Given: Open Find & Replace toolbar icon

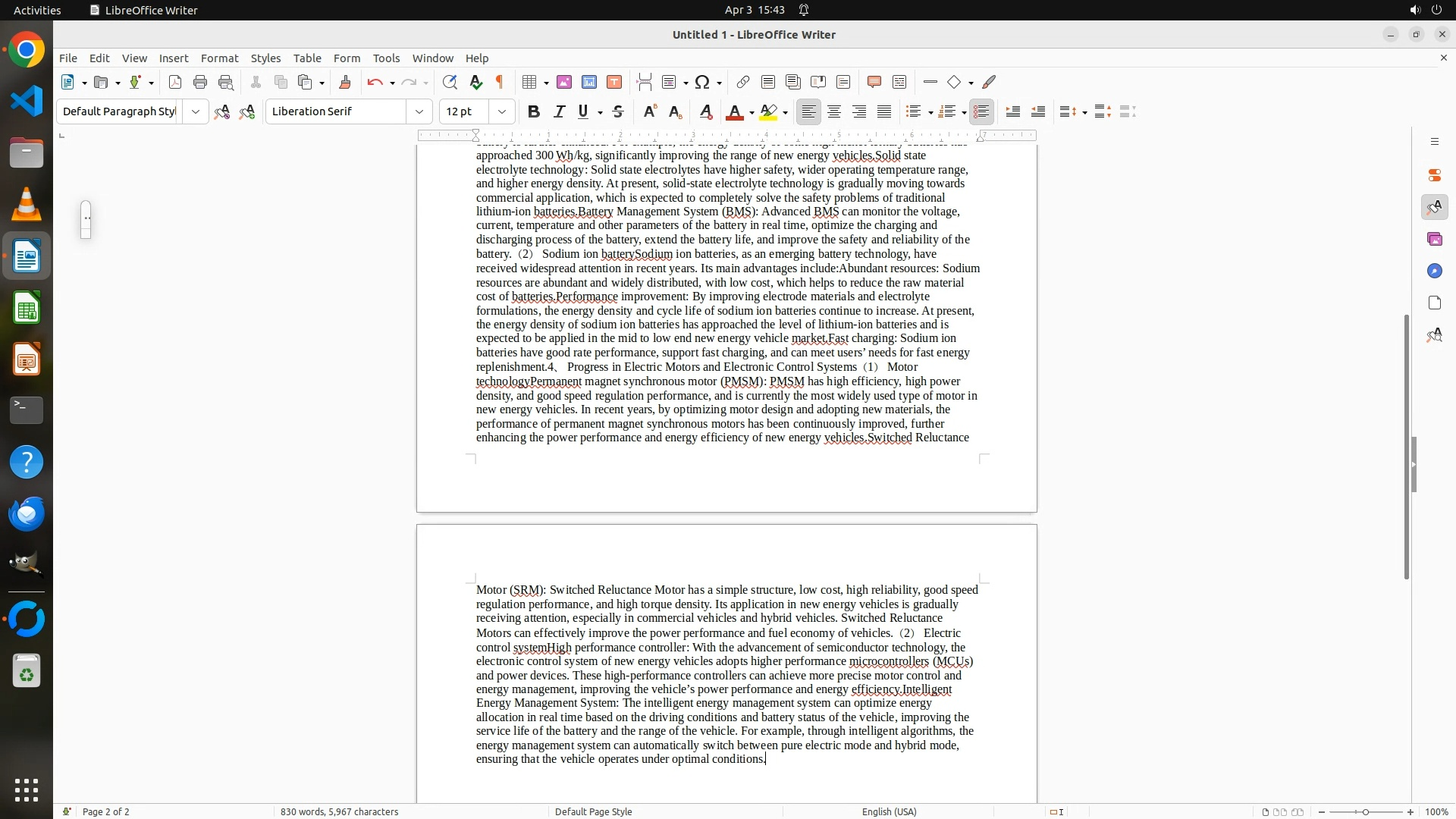Looking at the screenshot, I should pos(450,82).
